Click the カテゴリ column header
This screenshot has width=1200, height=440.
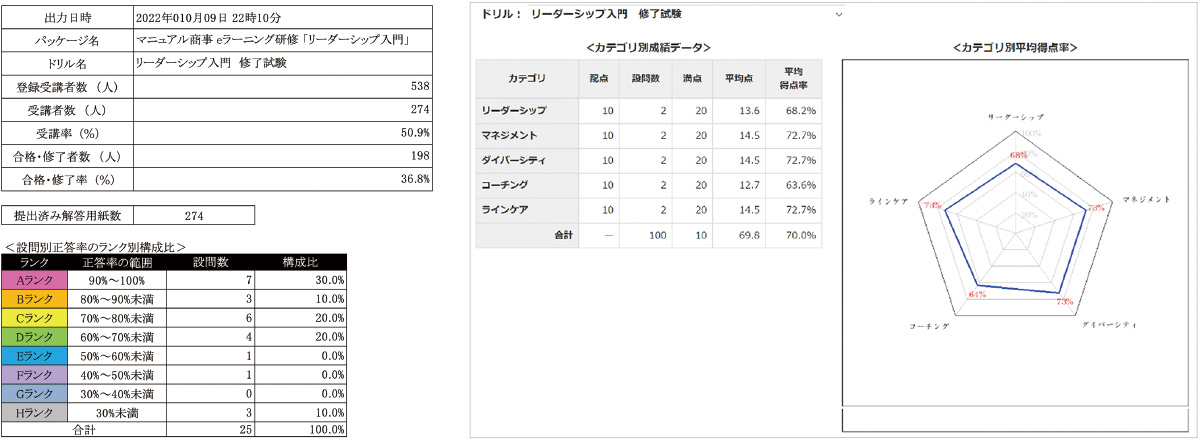[527, 77]
